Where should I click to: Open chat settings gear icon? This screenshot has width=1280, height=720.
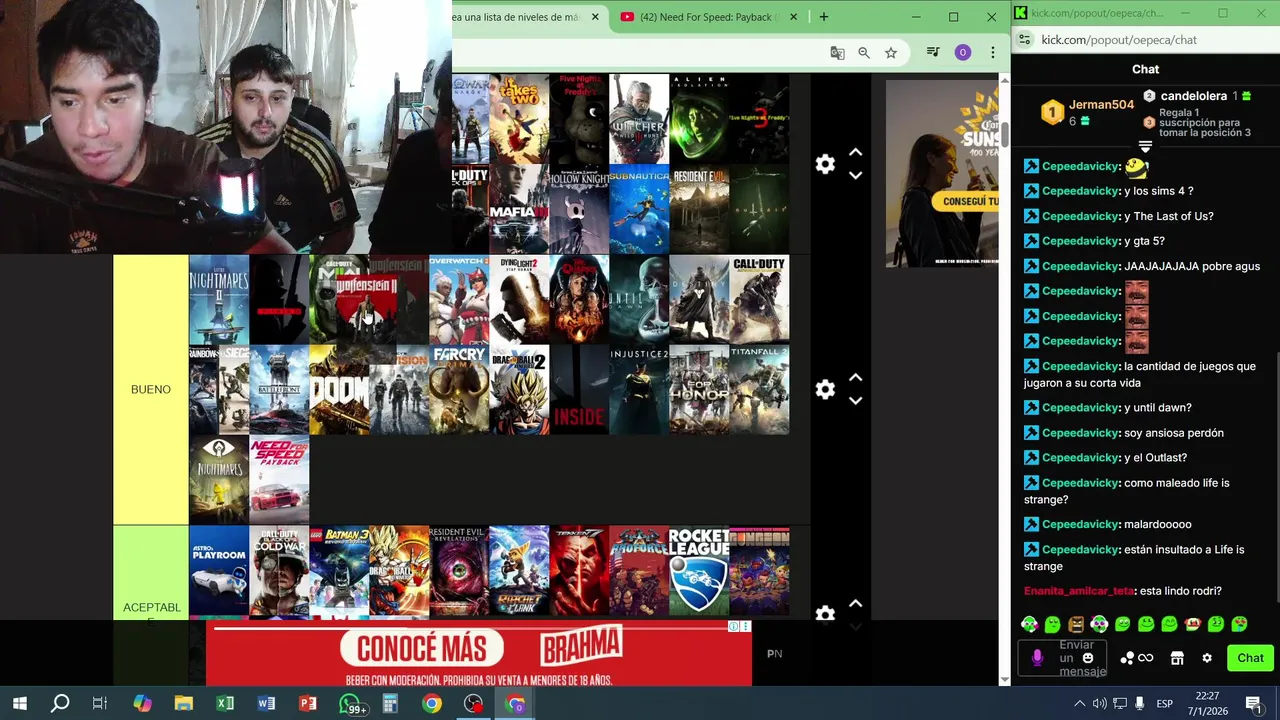click(x=1207, y=658)
